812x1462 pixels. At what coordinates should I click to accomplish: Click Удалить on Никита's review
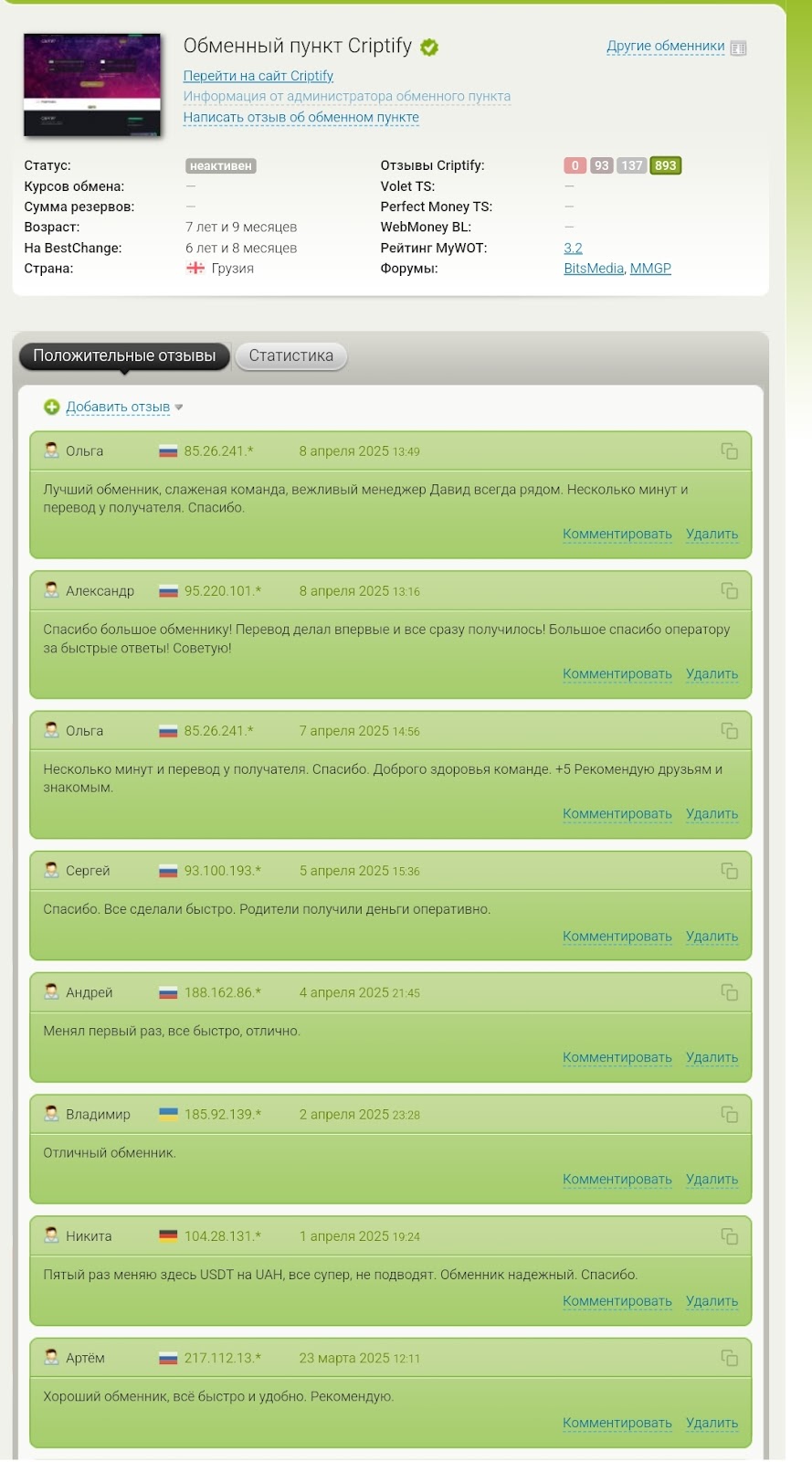pos(712,1301)
